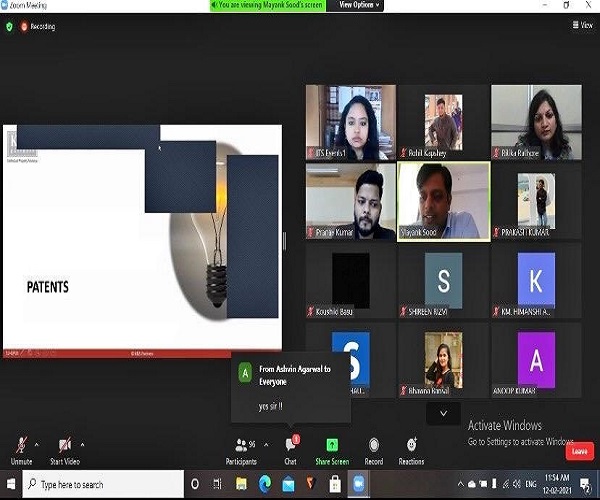This screenshot has height=500, width=600.
Task: Open the taskbar clock and date
Action: (557, 484)
